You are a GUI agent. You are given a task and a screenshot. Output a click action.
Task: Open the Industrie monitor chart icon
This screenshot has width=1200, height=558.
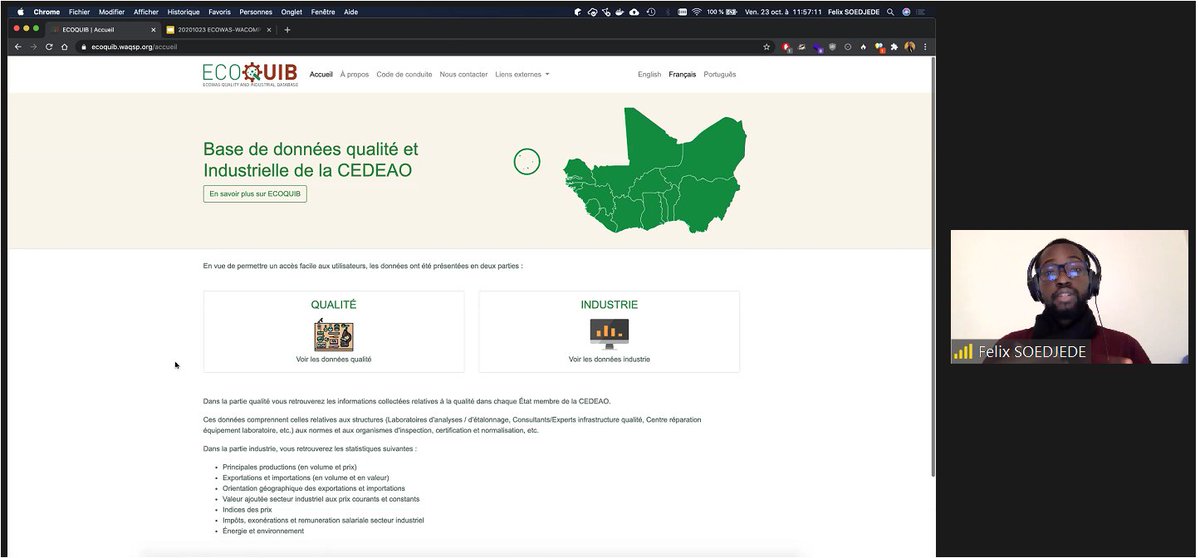tap(609, 333)
